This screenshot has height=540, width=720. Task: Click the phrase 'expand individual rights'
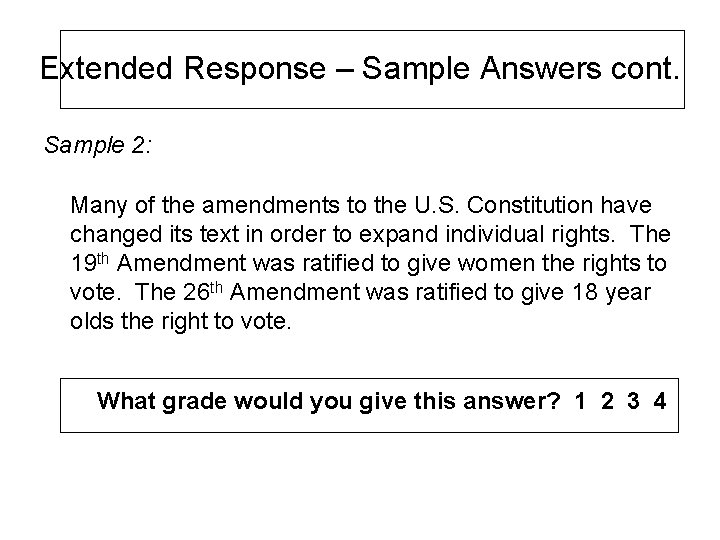(485, 234)
